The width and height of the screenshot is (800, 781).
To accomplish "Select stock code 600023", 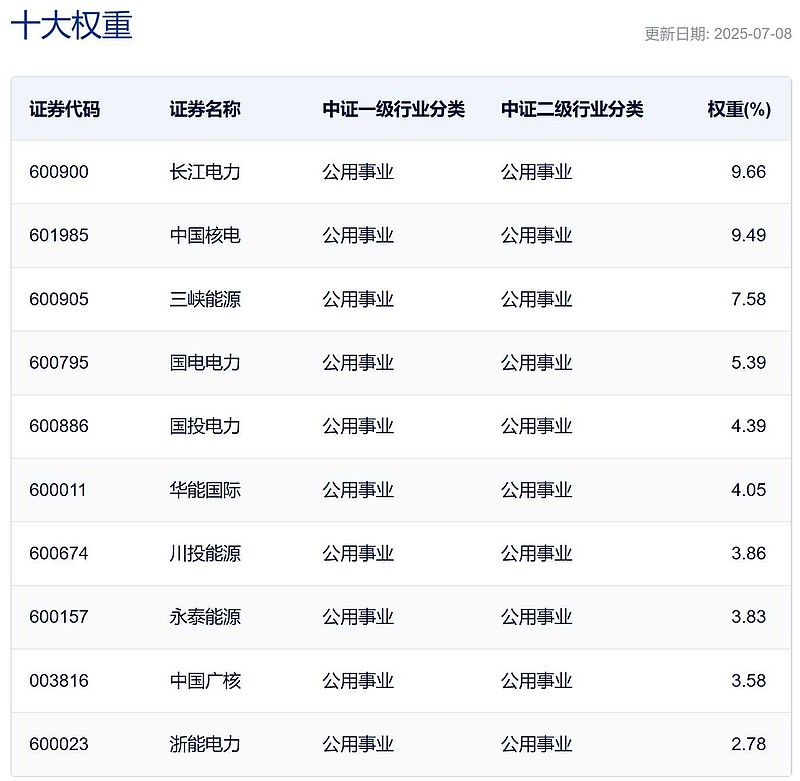I will [59, 744].
